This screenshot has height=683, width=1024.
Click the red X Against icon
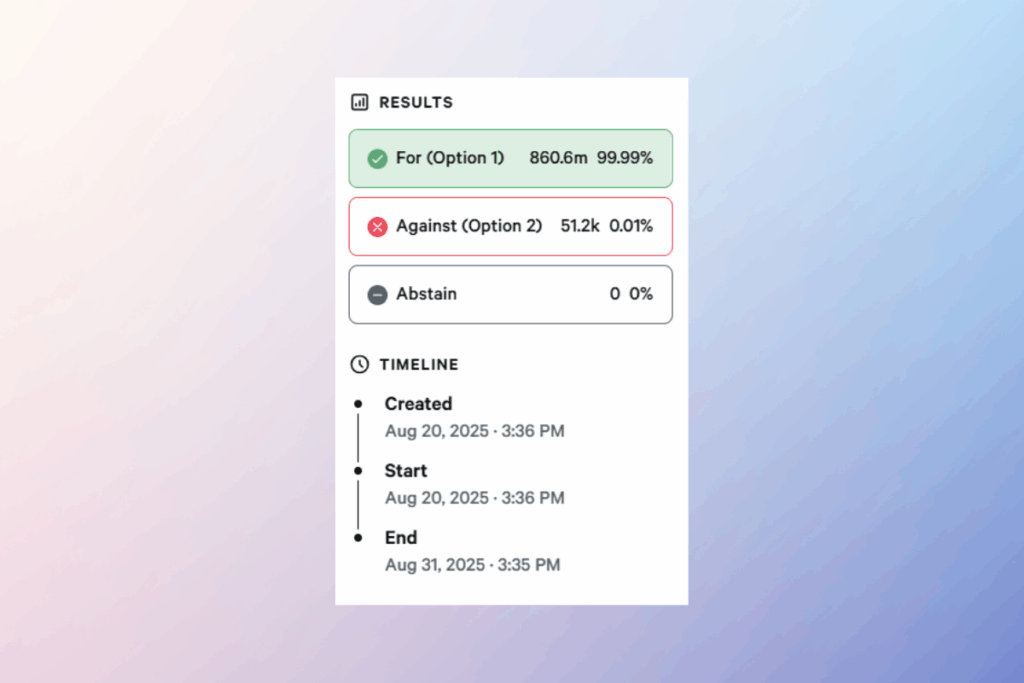[x=377, y=227]
